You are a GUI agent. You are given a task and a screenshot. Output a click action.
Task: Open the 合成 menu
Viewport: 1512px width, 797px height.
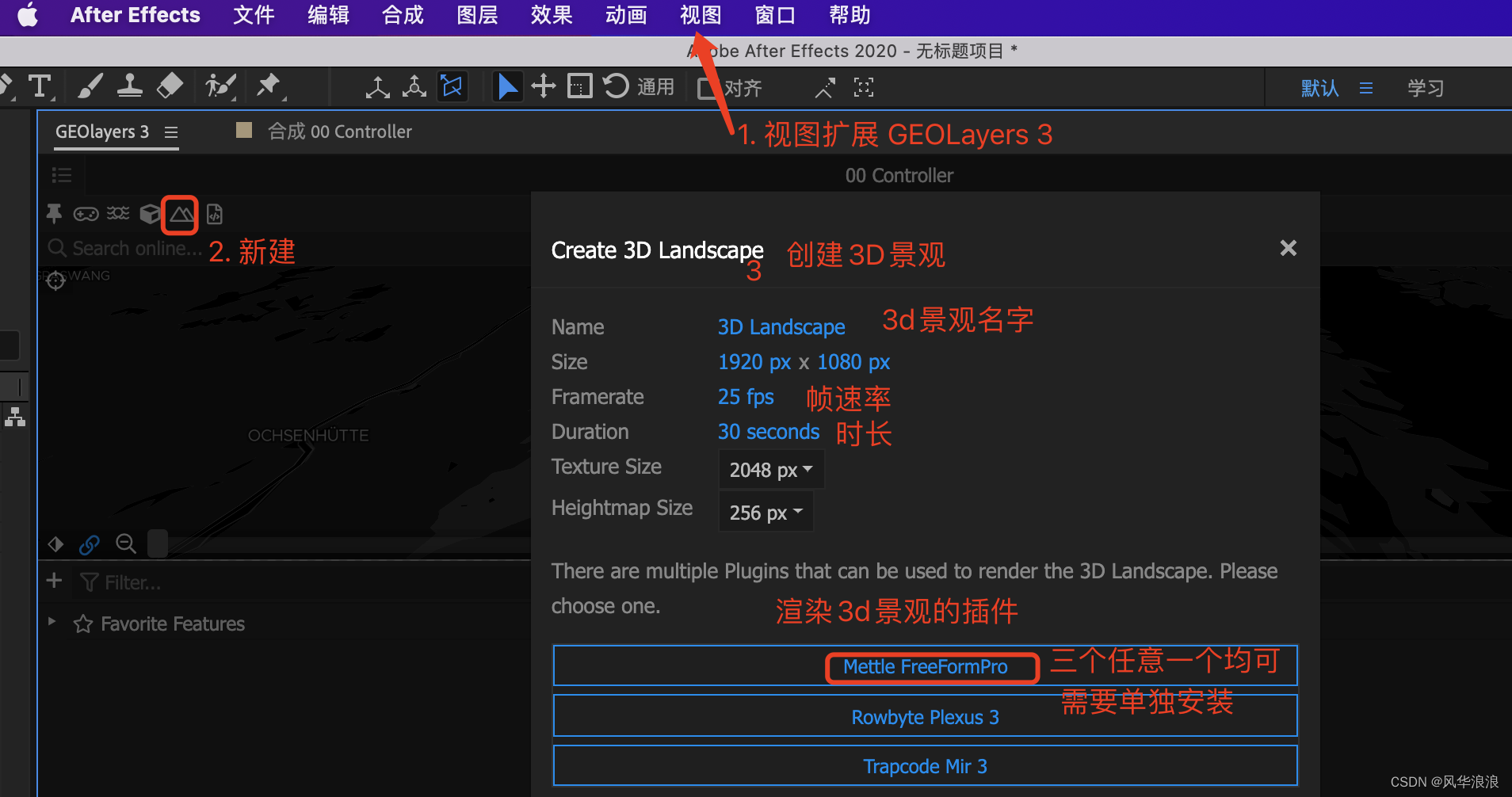pyautogui.click(x=403, y=15)
